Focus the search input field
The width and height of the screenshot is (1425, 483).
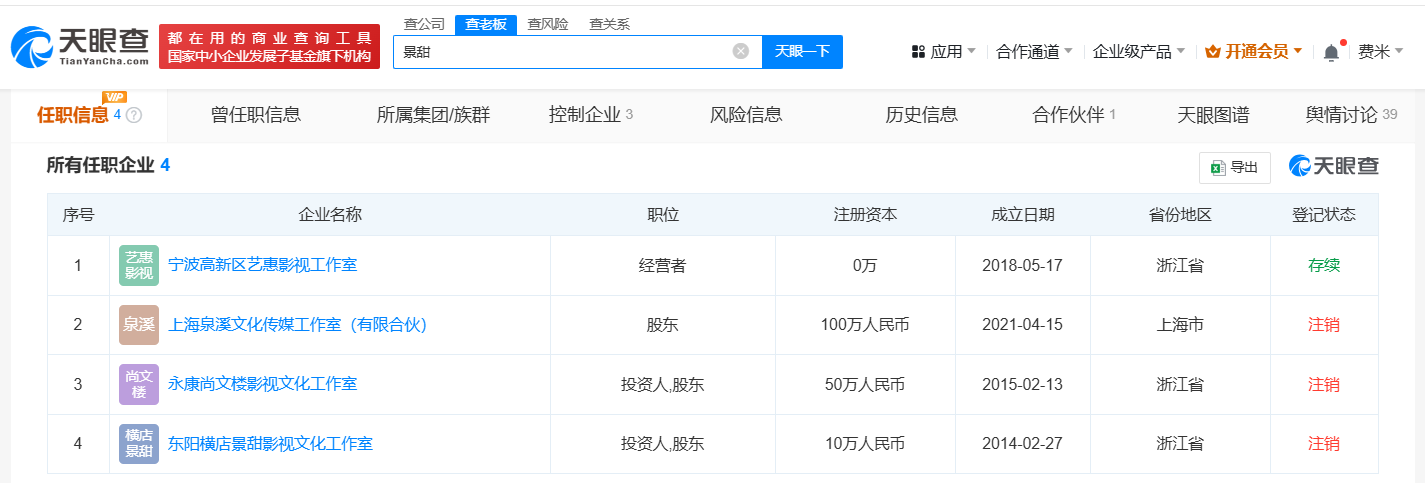[560, 51]
